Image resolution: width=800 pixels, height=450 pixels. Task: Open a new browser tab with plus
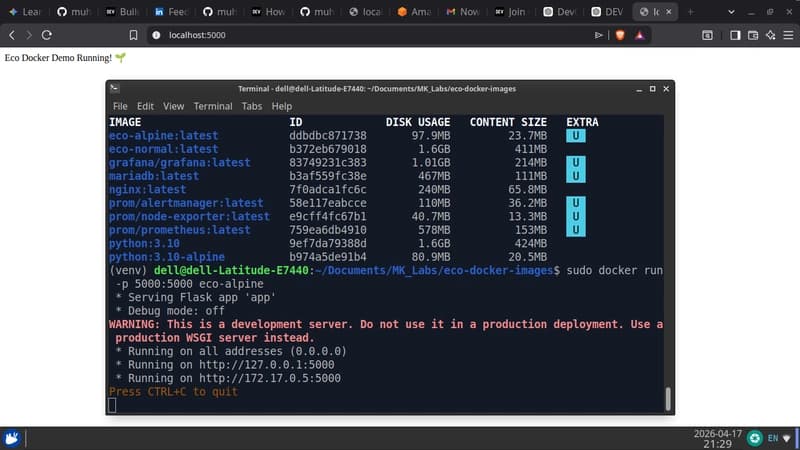[690, 11]
